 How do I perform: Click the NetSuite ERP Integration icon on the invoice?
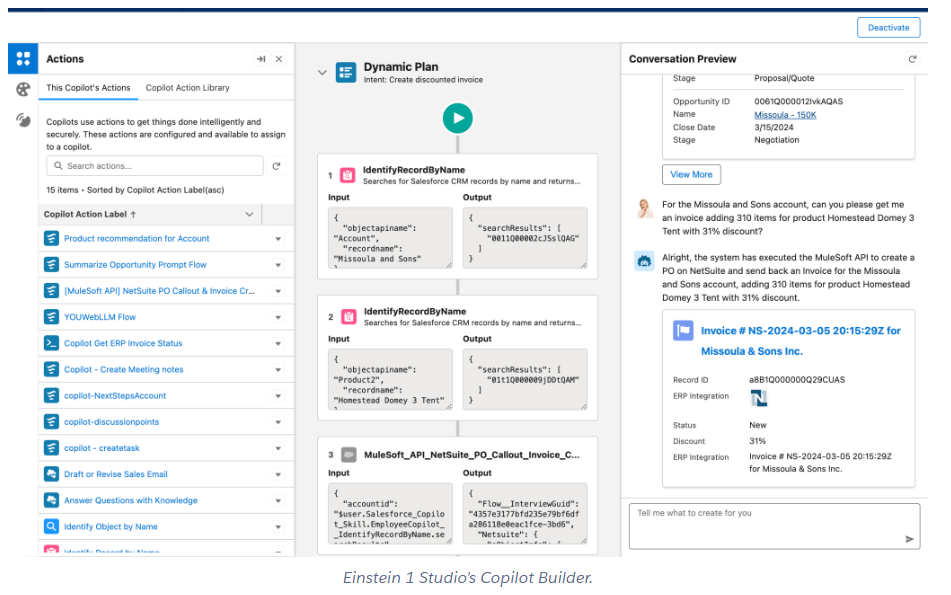point(758,398)
